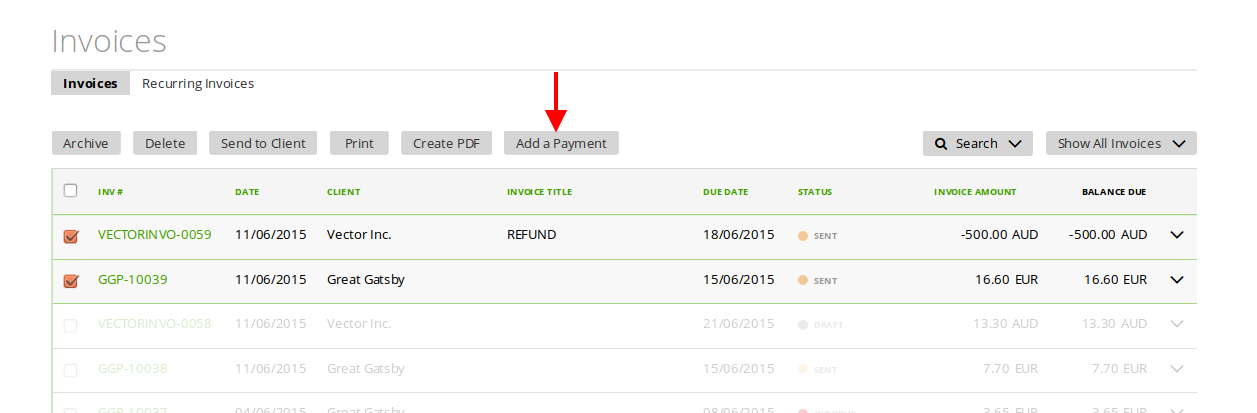The height and width of the screenshot is (413, 1257).
Task: Uncheck invoice GGP-10039
Action: click(x=70, y=280)
